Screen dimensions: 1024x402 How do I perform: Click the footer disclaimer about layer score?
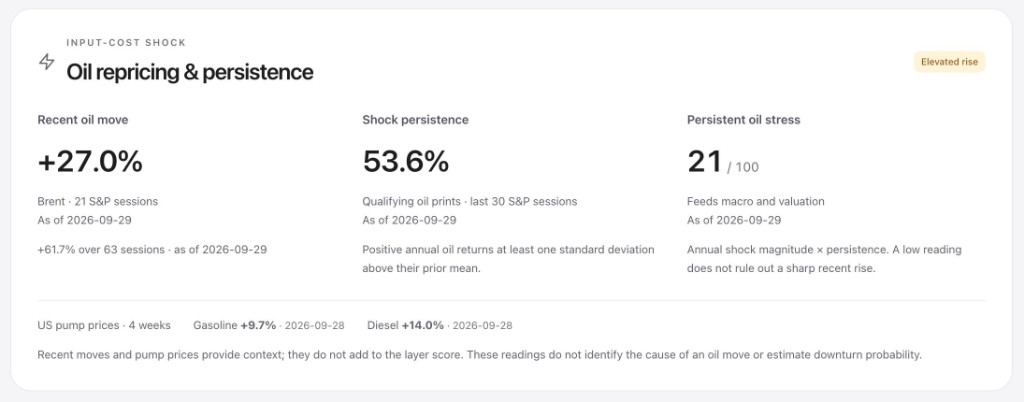(479, 355)
